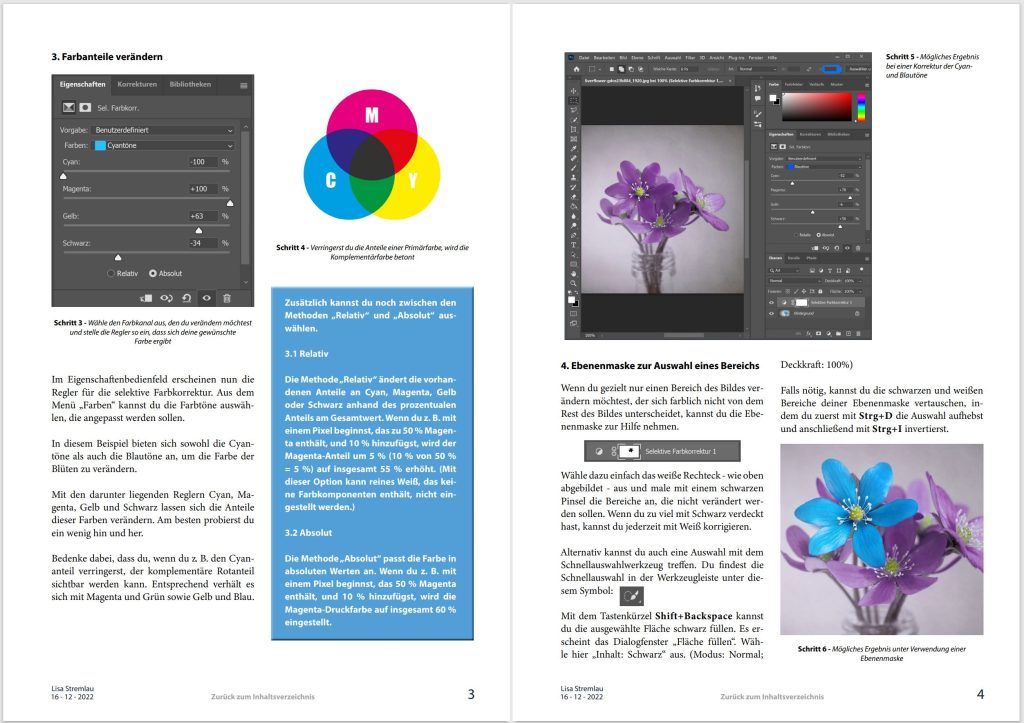The height and width of the screenshot is (723, 1024).
Task: Select the Relativ radio button
Action: pyautogui.click(x=111, y=272)
